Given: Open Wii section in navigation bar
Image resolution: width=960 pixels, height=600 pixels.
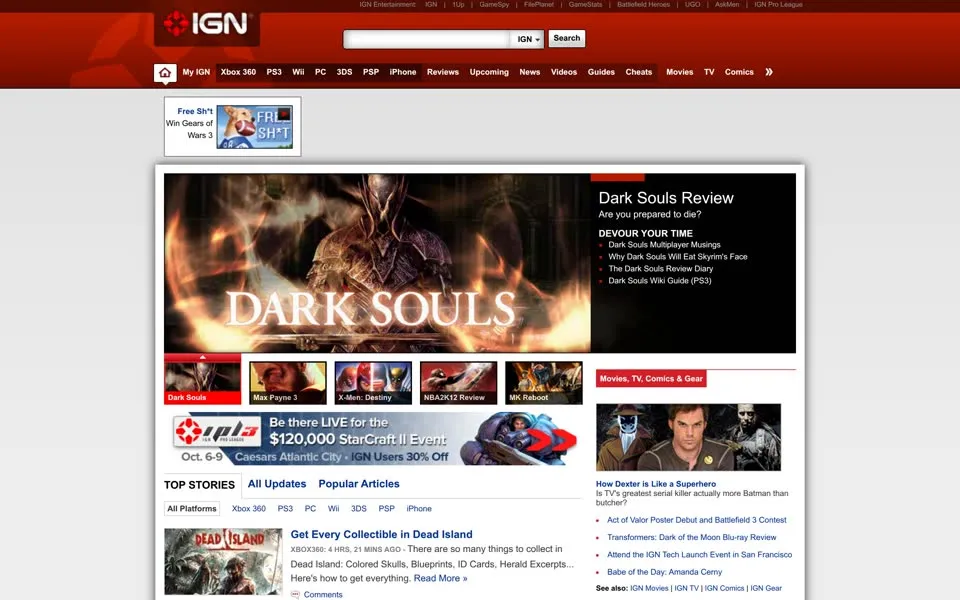Looking at the screenshot, I should [x=298, y=72].
